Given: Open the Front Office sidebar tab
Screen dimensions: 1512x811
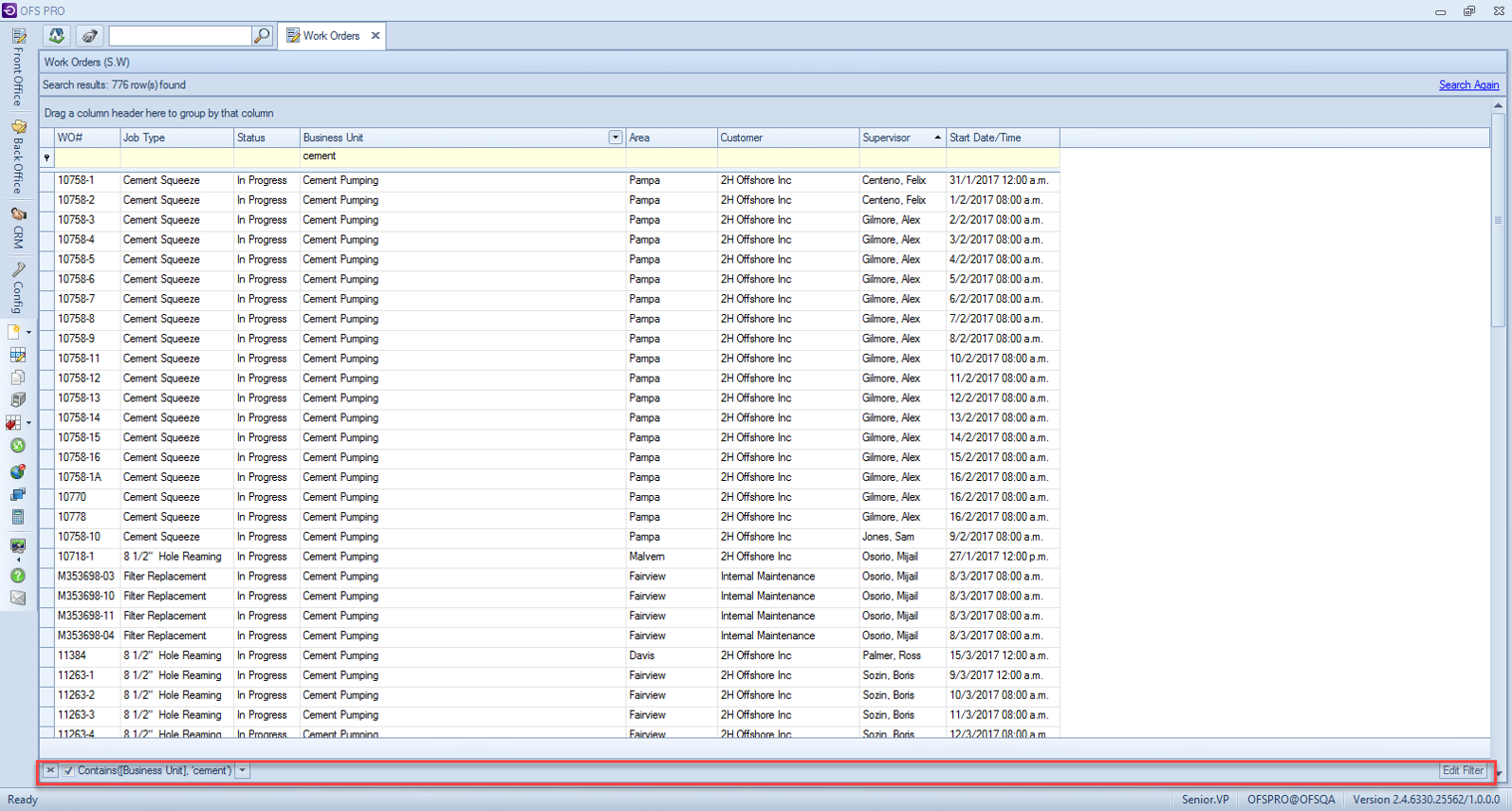Looking at the screenshot, I should point(18,68).
